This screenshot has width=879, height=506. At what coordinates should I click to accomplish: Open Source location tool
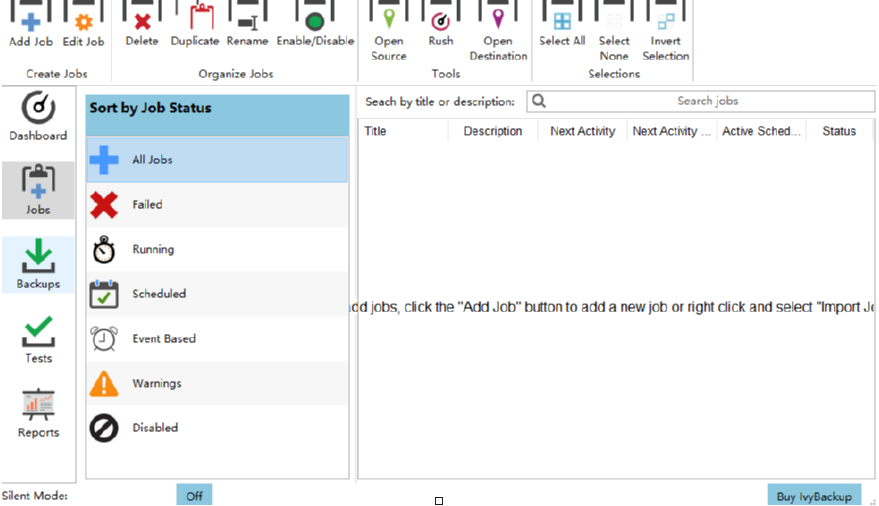point(388,31)
